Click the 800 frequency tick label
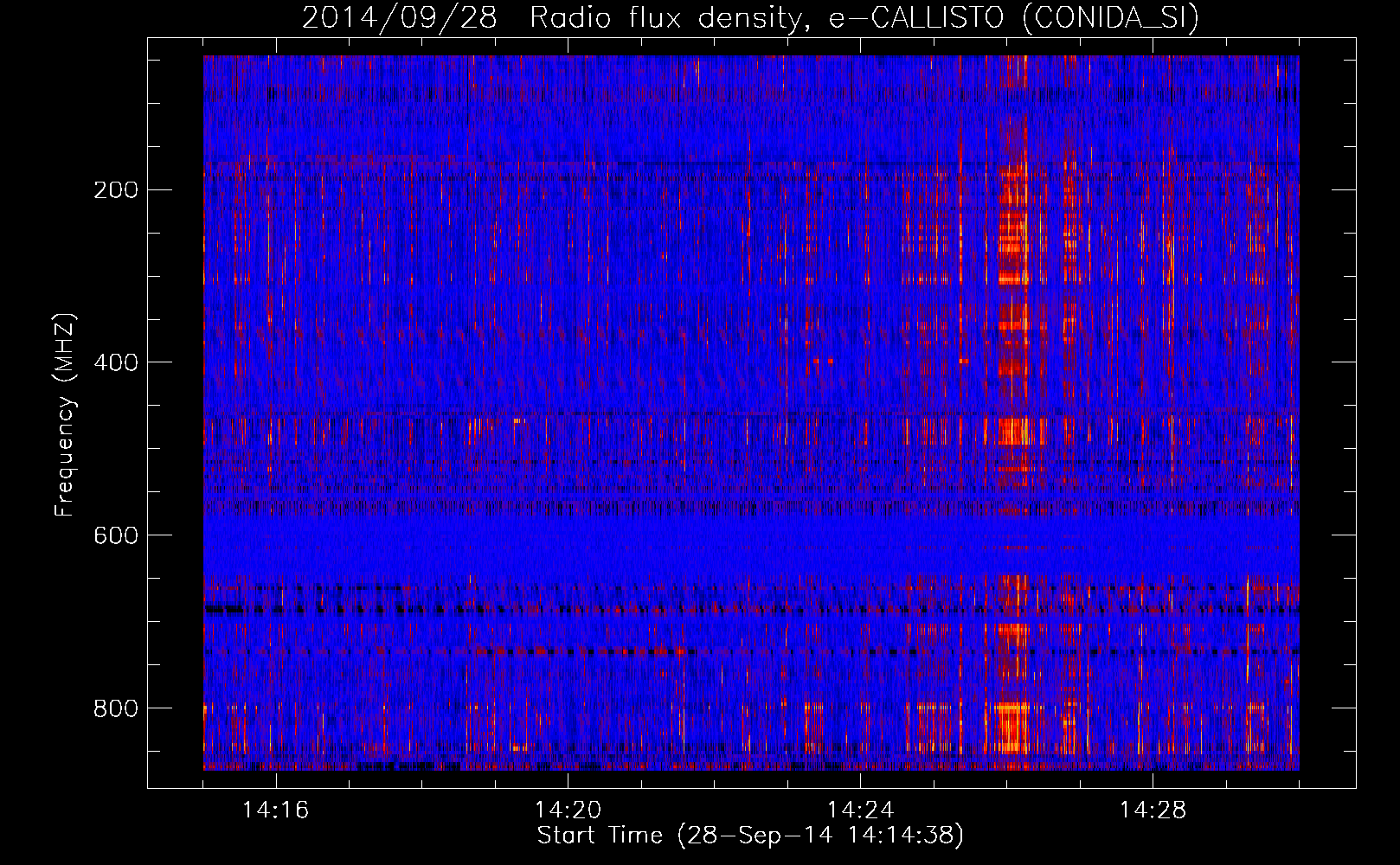This screenshot has width=1400, height=865. 115,708
